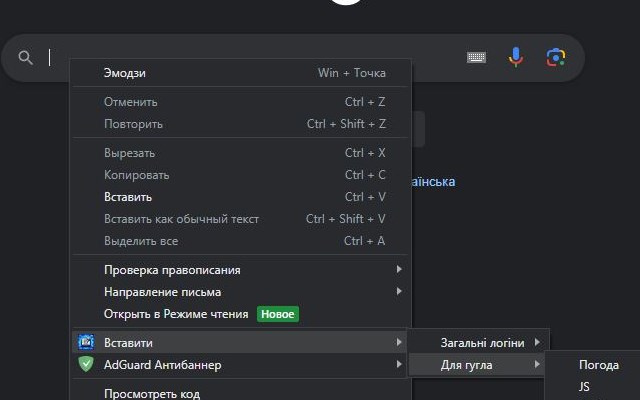The height and width of the screenshot is (400, 640).
Task: Choose the JS submenu item
Action: [x=585, y=385]
